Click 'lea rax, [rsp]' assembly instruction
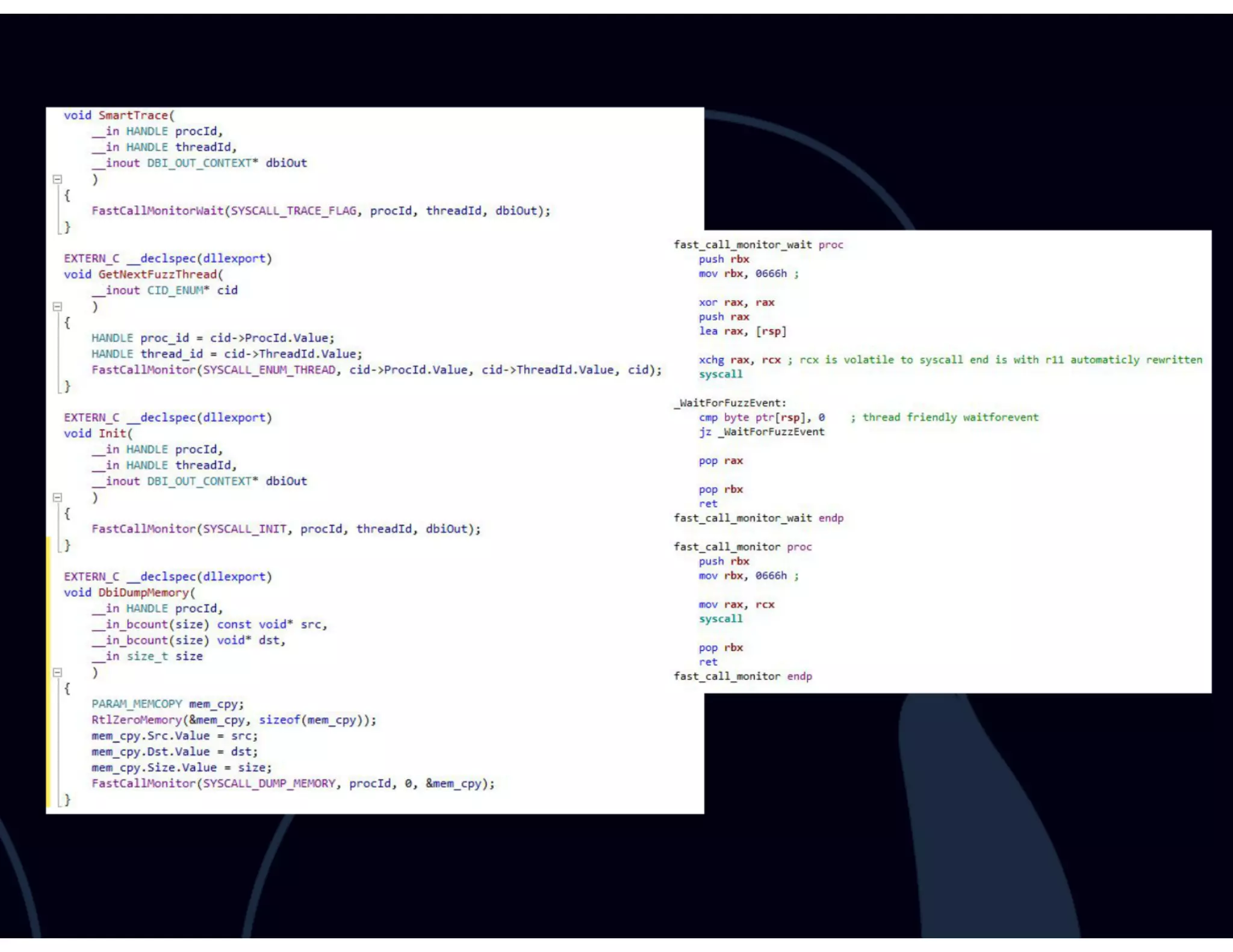The height and width of the screenshot is (952, 1233). pos(742,331)
